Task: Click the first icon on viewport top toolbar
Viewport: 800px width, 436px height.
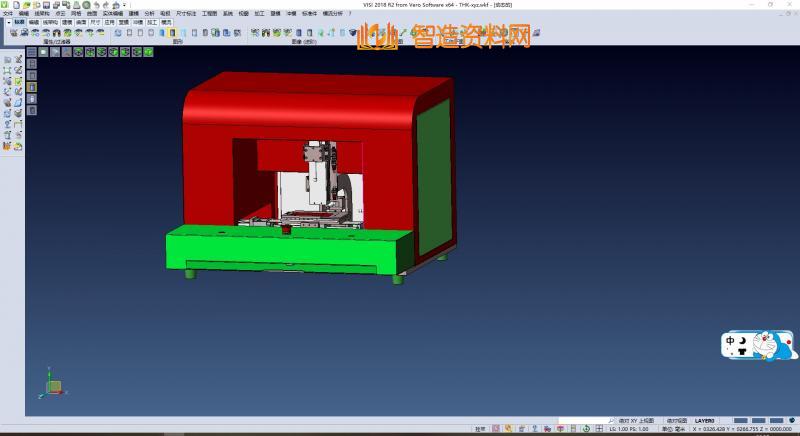Action: 31,52
